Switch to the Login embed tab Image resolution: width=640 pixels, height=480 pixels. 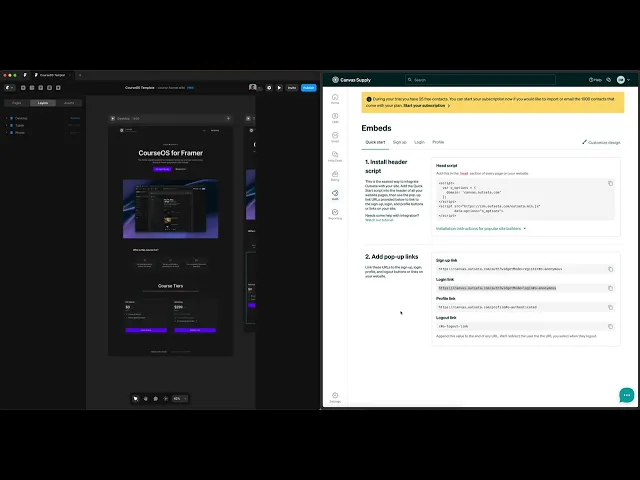click(419, 142)
